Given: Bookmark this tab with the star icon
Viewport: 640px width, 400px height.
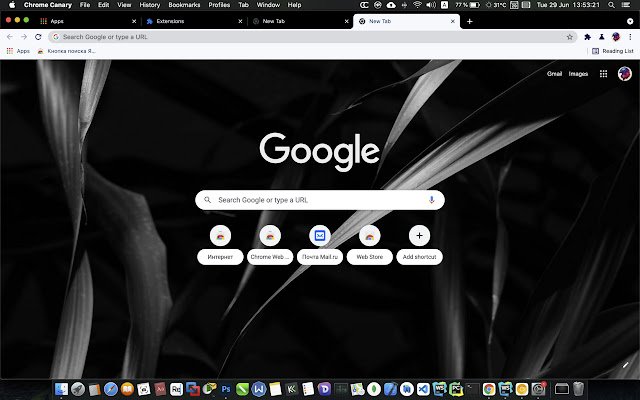Looking at the screenshot, I should pyautogui.click(x=569, y=37).
